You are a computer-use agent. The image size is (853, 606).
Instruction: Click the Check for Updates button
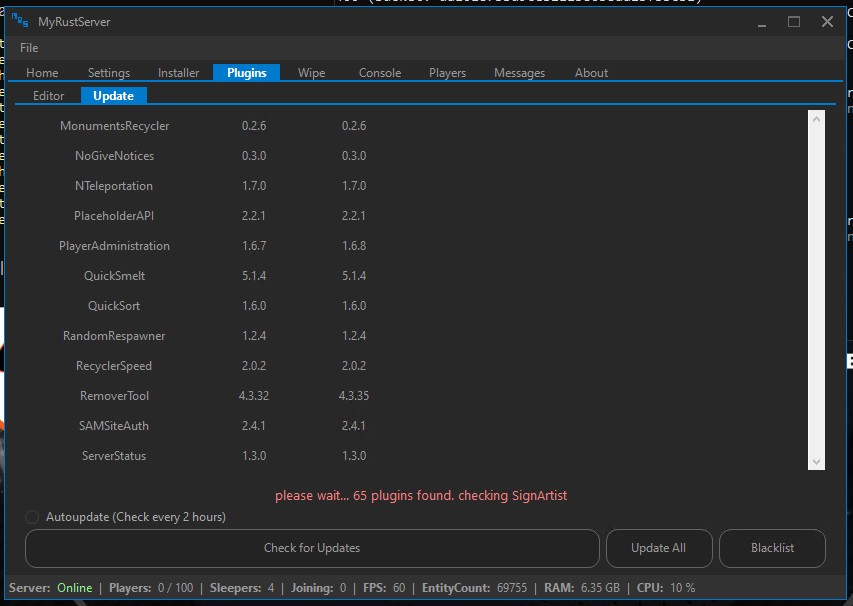(x=312, y=548)
